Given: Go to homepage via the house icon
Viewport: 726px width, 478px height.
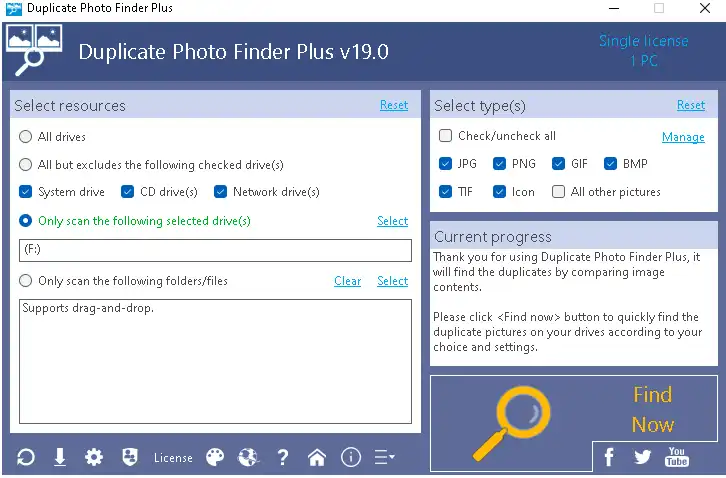Looking at the screenshot, I should (x=317, y=457).
